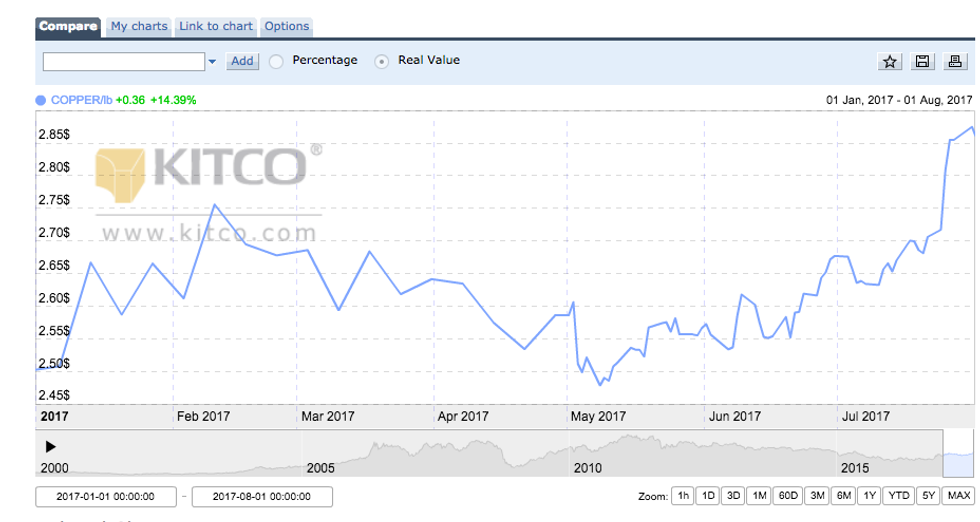The height and width of the screenshot is (522, 980).
Task: Set zoom to MAX
Action: 959,496
